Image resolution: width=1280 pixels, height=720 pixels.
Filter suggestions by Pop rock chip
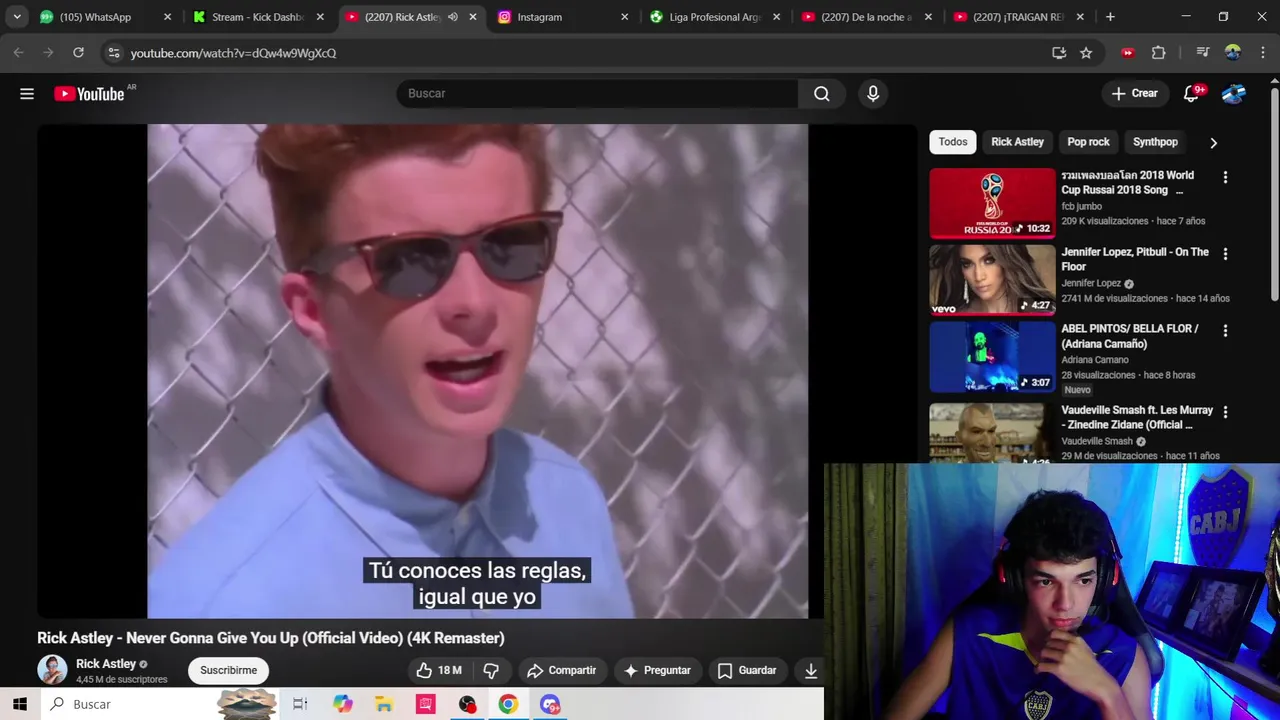[1088, 142]
